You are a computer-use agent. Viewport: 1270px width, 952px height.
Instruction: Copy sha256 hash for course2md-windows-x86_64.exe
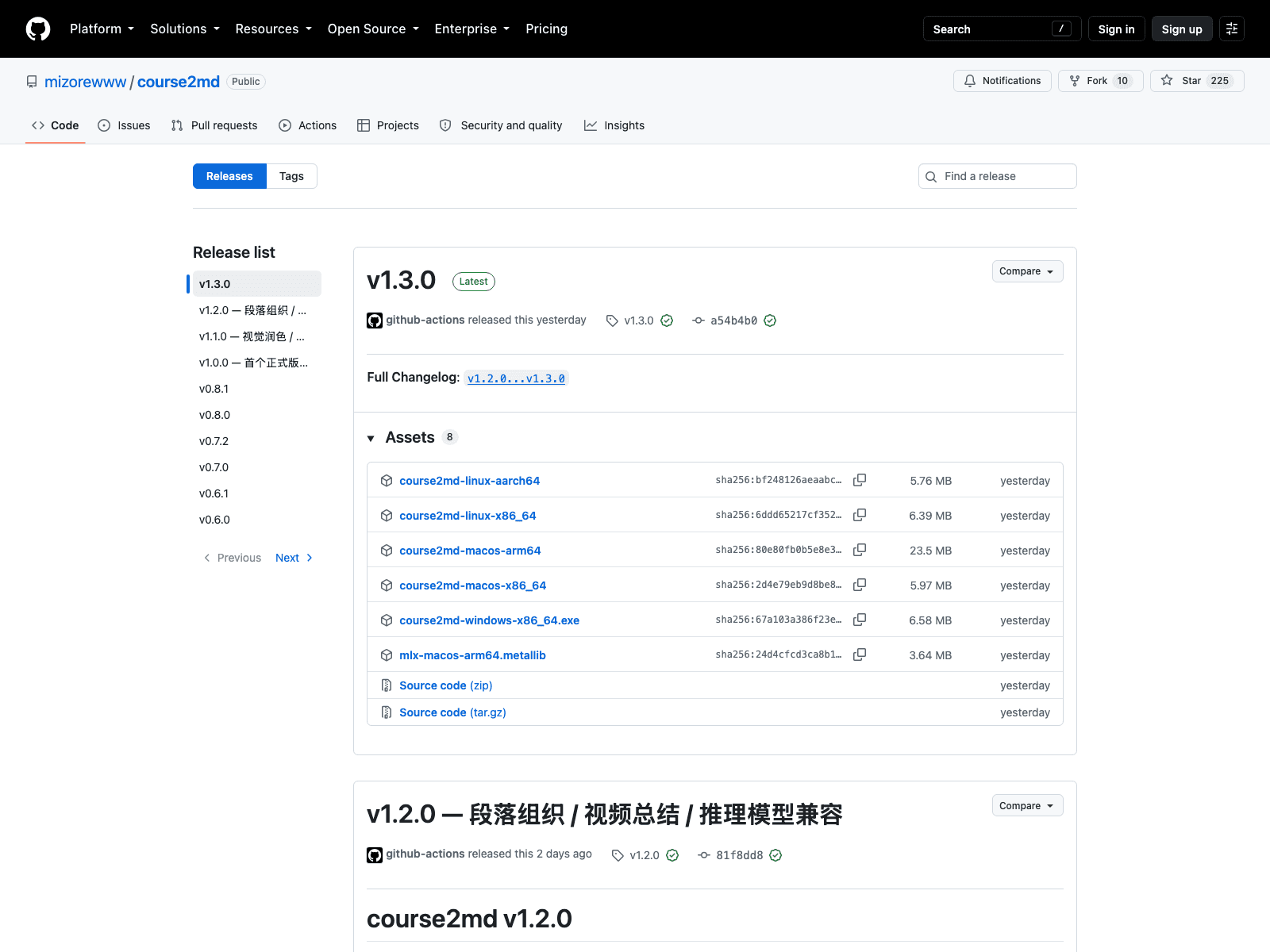click(860, 620)
